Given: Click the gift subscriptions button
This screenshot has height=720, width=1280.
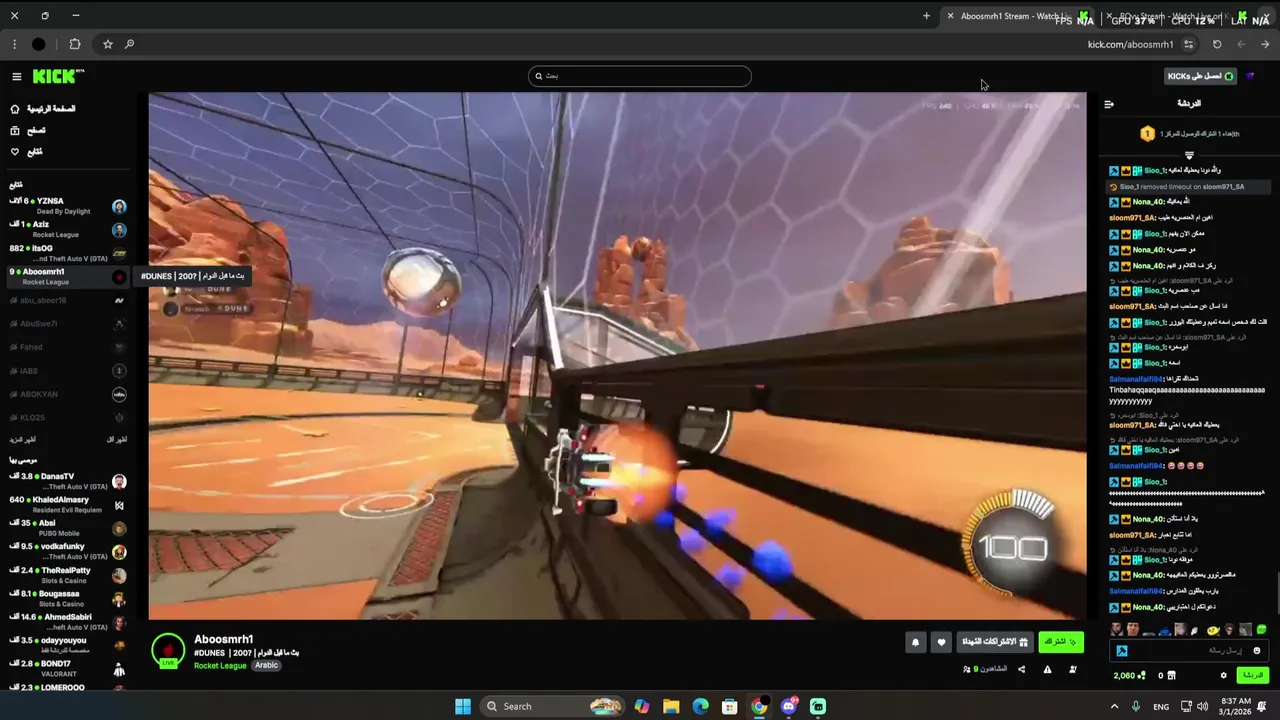Looking at the screenshot, I should pos(995,642).
